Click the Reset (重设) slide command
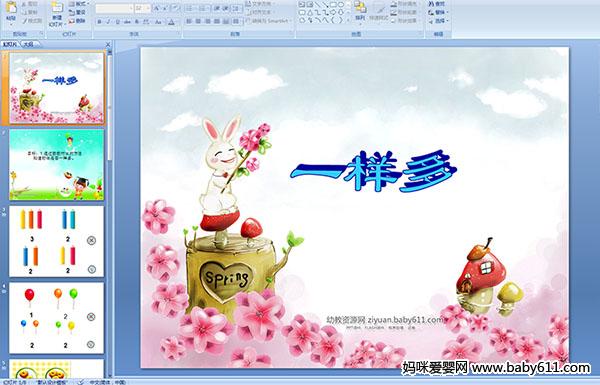 tap(78, 12)
